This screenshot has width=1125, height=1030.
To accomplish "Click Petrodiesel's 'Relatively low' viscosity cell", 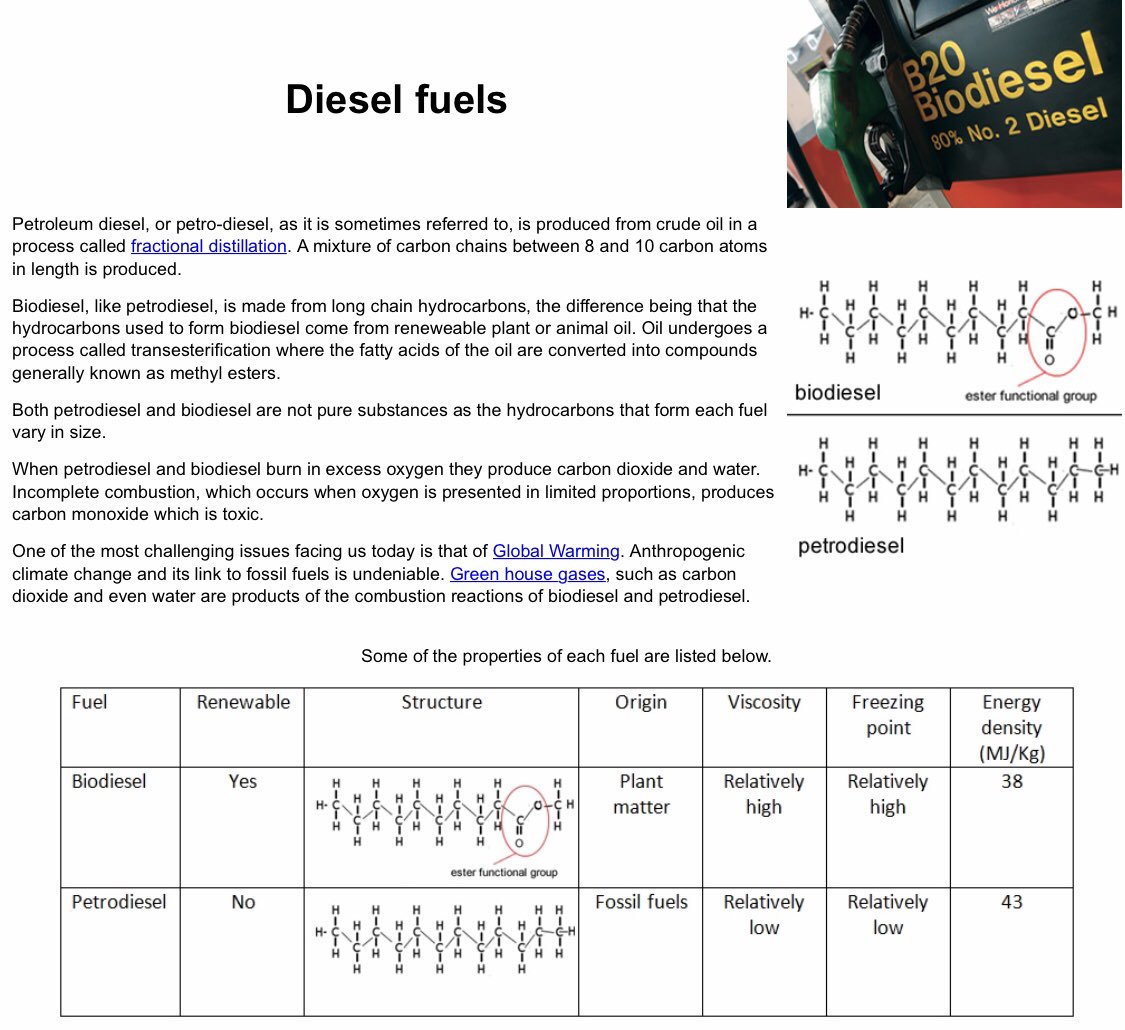I will (764, 952).
